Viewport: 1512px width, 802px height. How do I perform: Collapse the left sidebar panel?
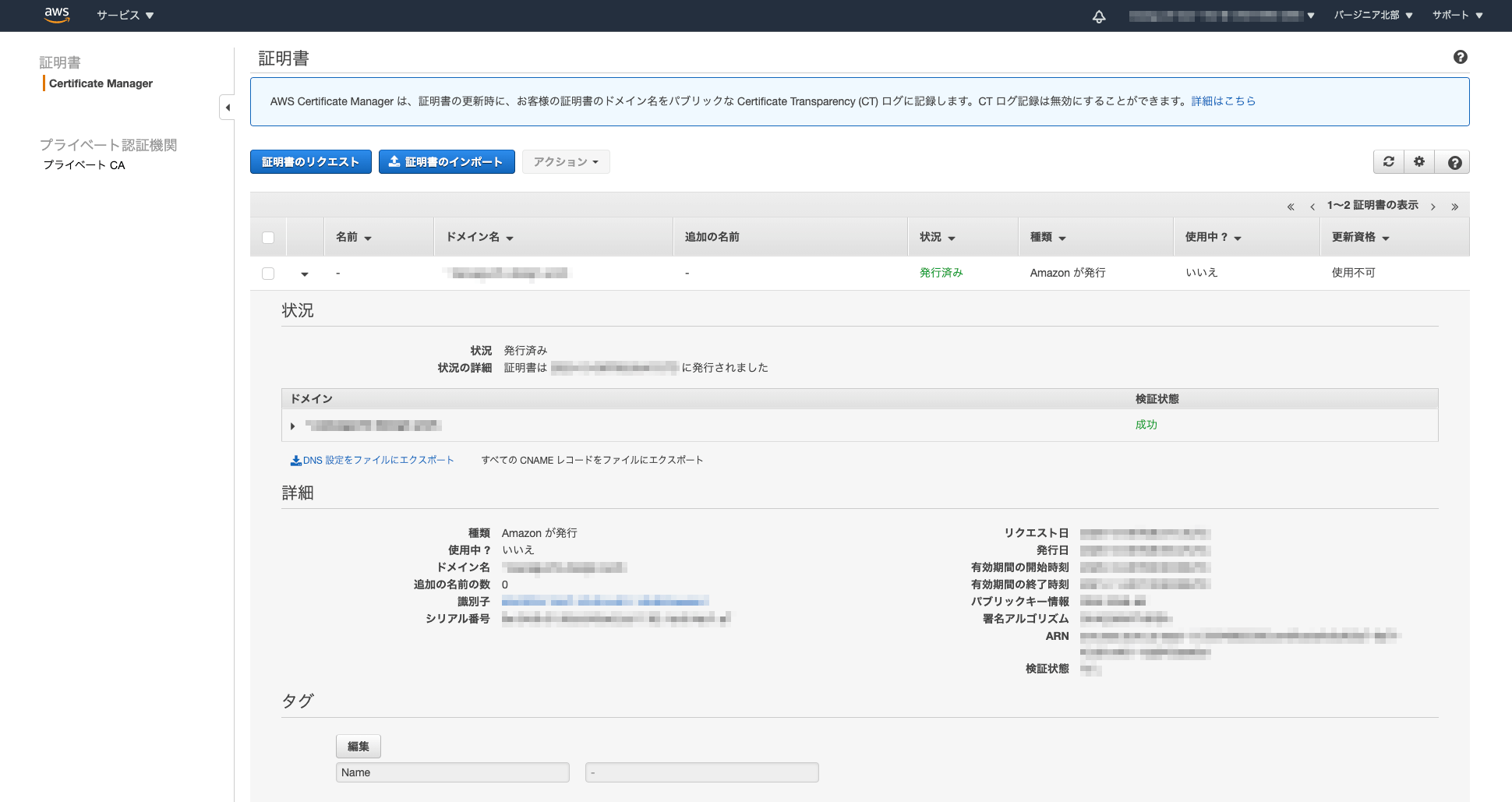(227, 108)
